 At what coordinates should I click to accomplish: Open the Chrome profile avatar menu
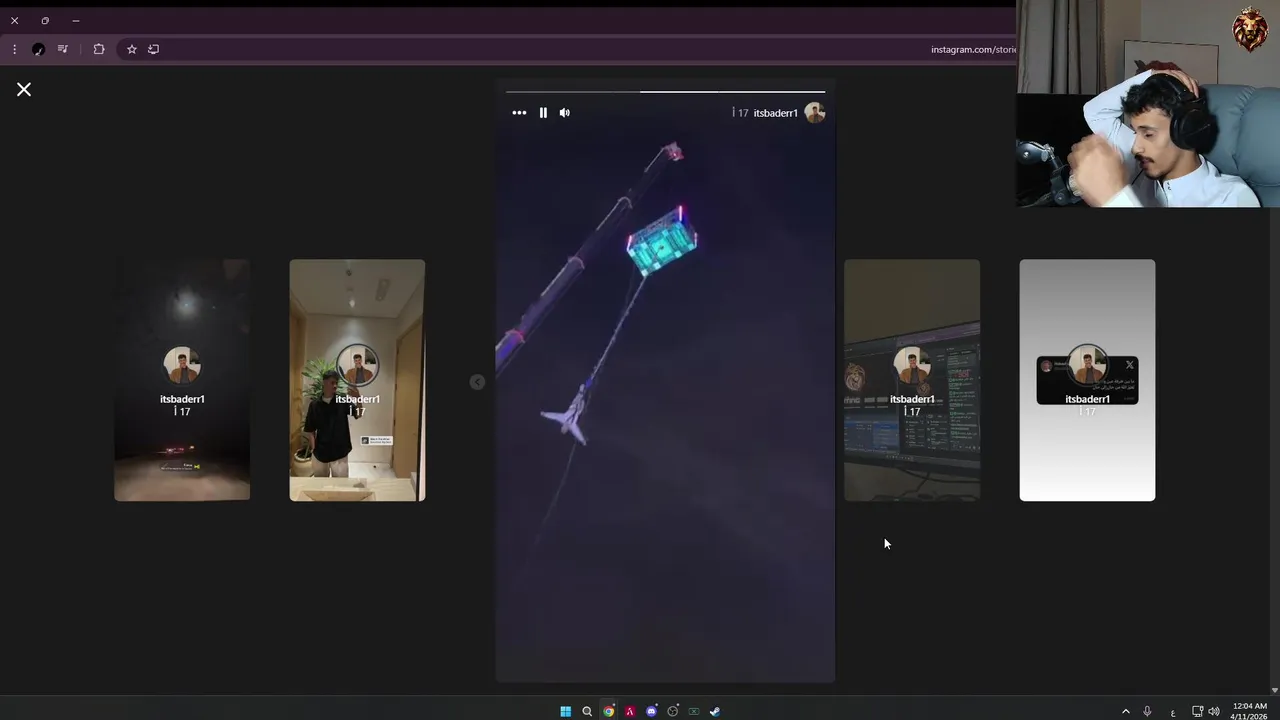pyautogui.click(x=38, y=49)
